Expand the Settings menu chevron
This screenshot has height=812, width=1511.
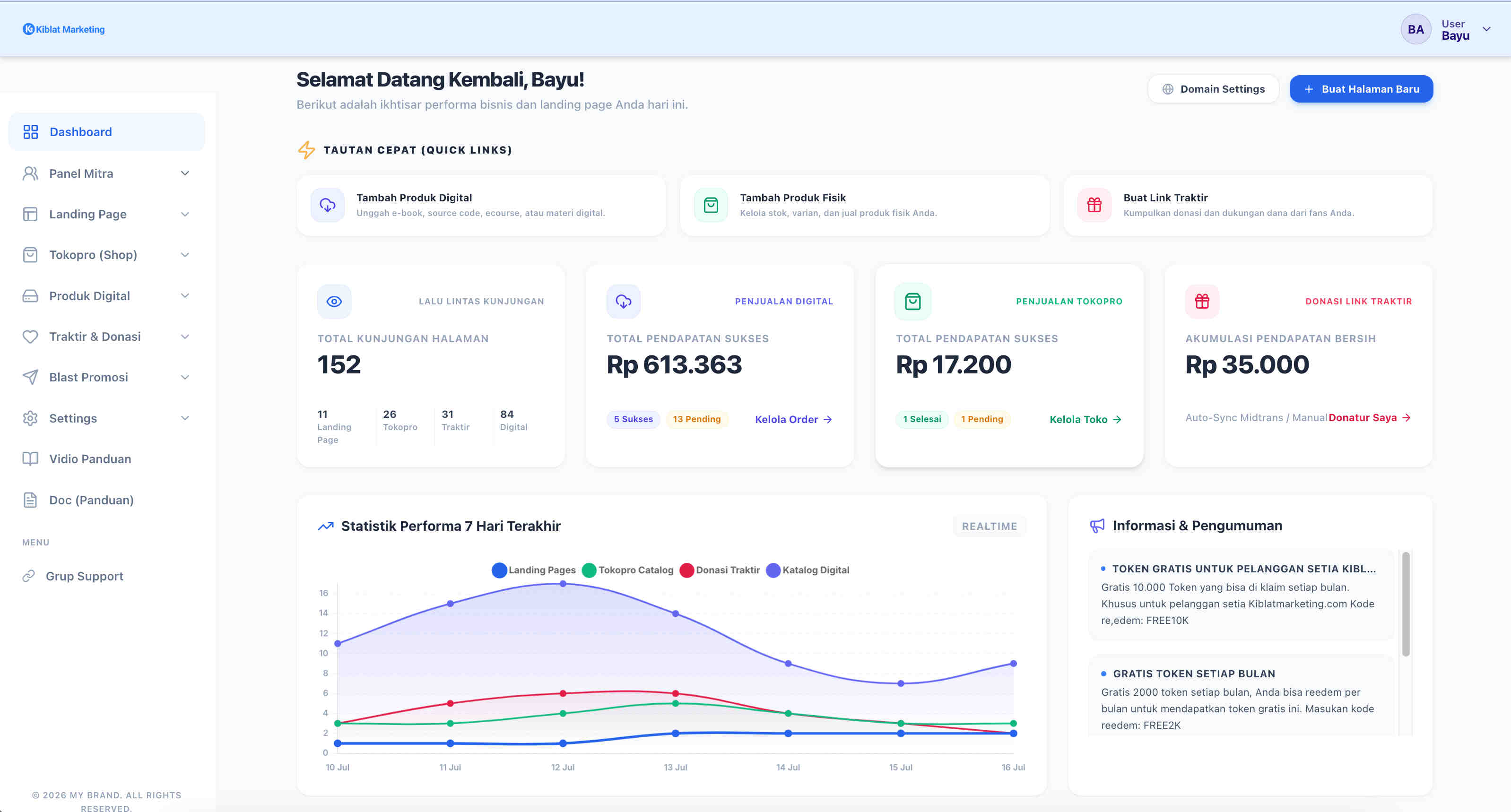pyautogui.click(x=185, y=418)
